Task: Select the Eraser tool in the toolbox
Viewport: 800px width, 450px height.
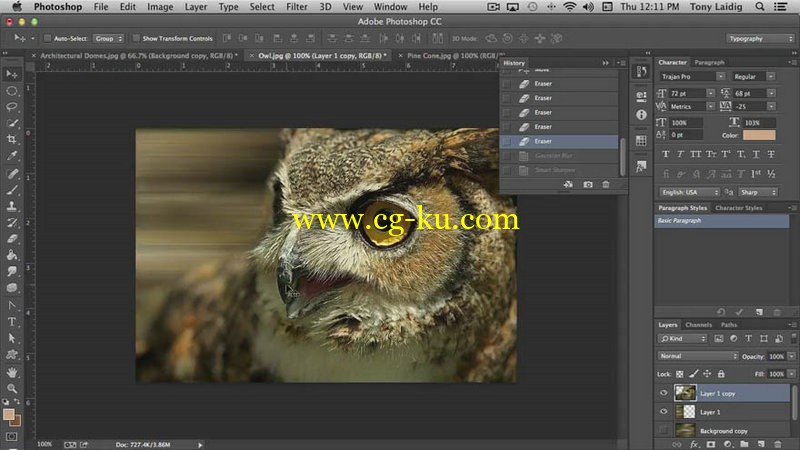Action: (12, 239)
